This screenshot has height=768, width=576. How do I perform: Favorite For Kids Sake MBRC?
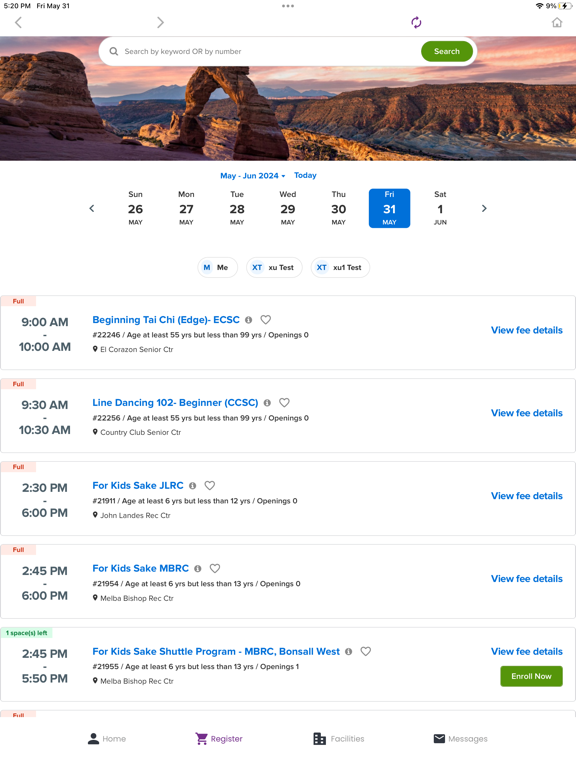215,568
